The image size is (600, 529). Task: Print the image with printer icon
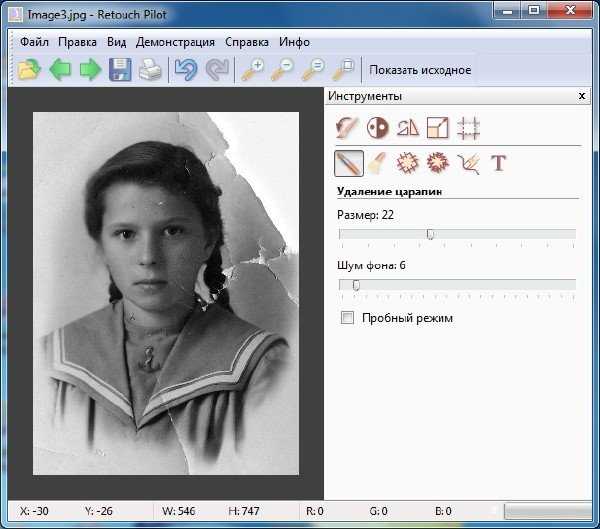(x=150, y=69)
